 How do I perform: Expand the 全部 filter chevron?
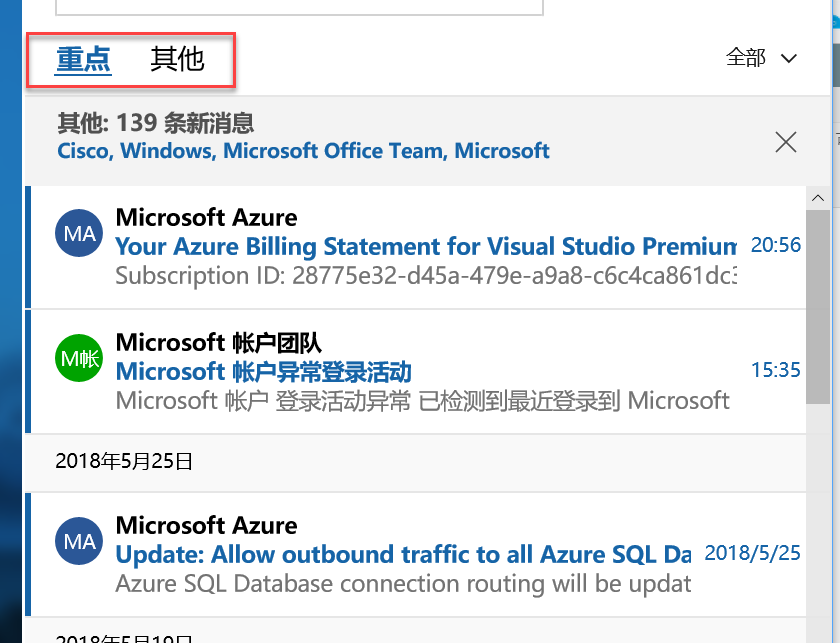tap(788, 58)
